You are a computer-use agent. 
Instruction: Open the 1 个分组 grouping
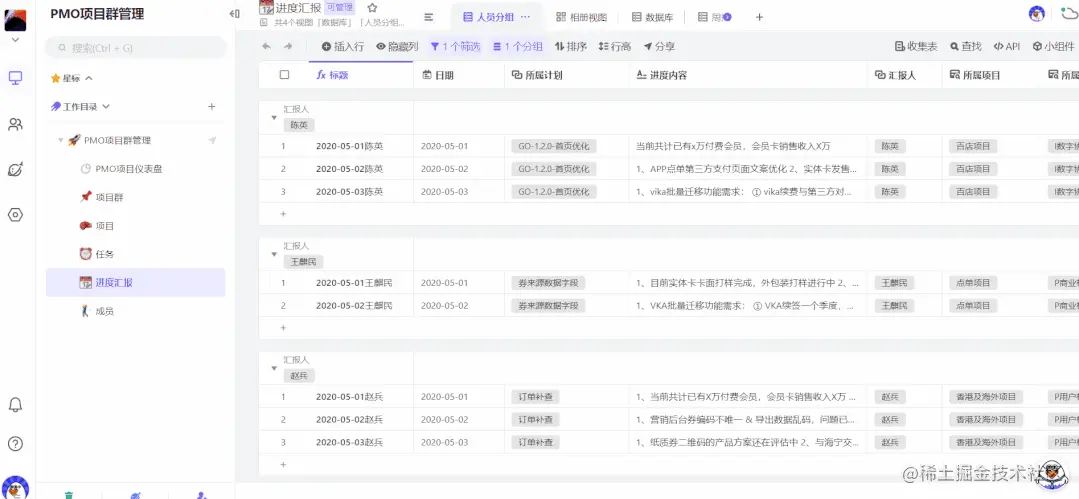(518, 46)
